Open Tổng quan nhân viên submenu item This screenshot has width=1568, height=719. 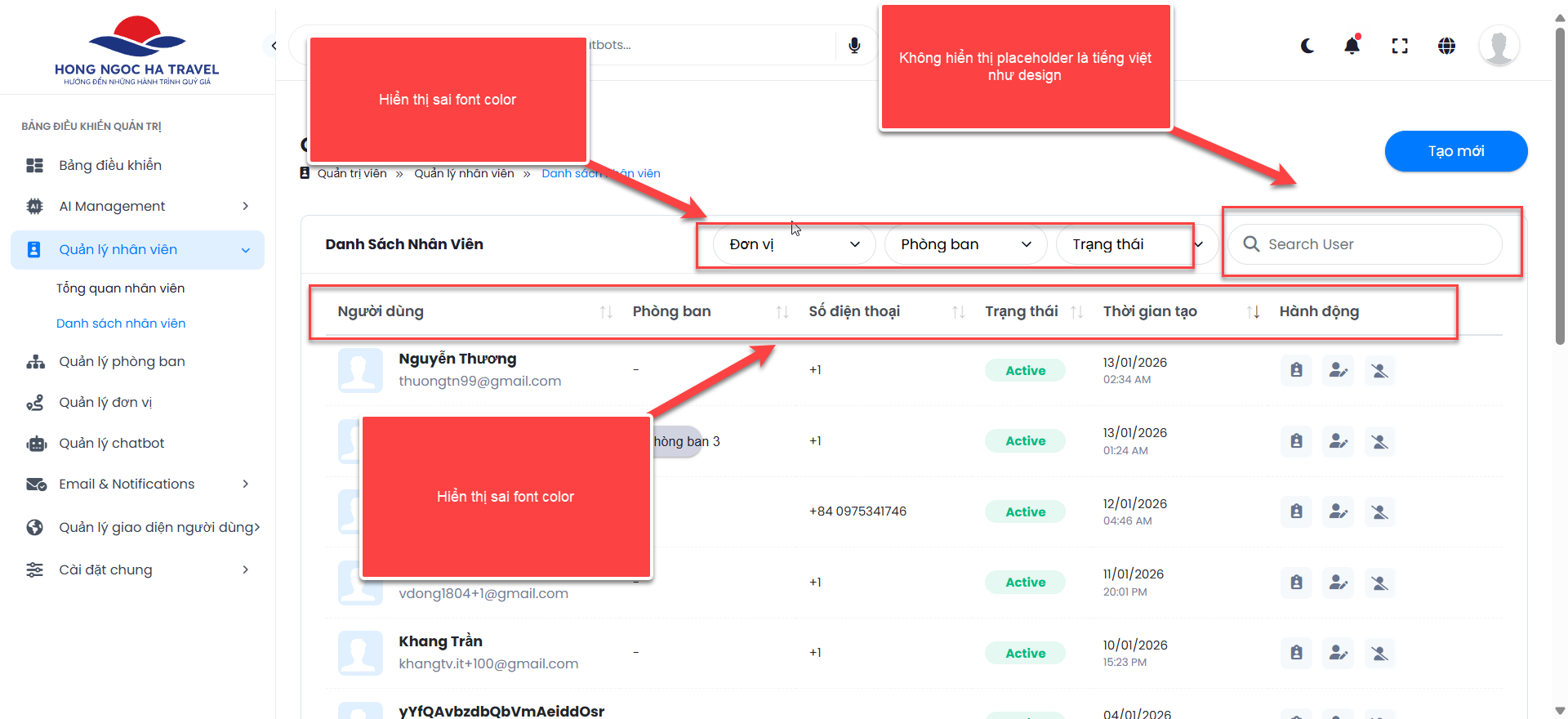point(121,288)
